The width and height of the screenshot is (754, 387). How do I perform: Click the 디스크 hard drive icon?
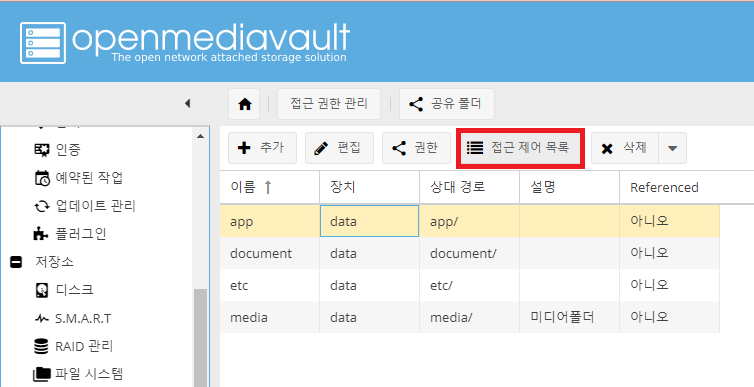(42, 290)
